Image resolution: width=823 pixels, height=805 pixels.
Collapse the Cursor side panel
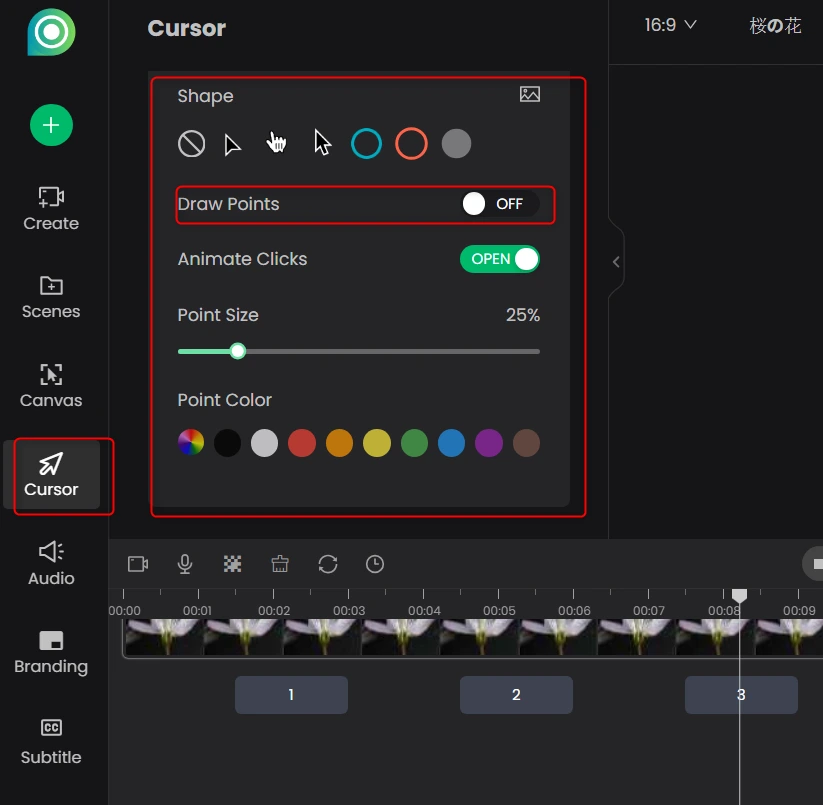[x=616, y=262]
